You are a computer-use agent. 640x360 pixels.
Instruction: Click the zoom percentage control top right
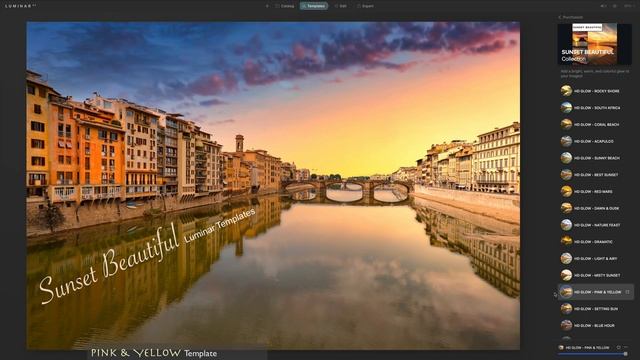coord(628,6)
